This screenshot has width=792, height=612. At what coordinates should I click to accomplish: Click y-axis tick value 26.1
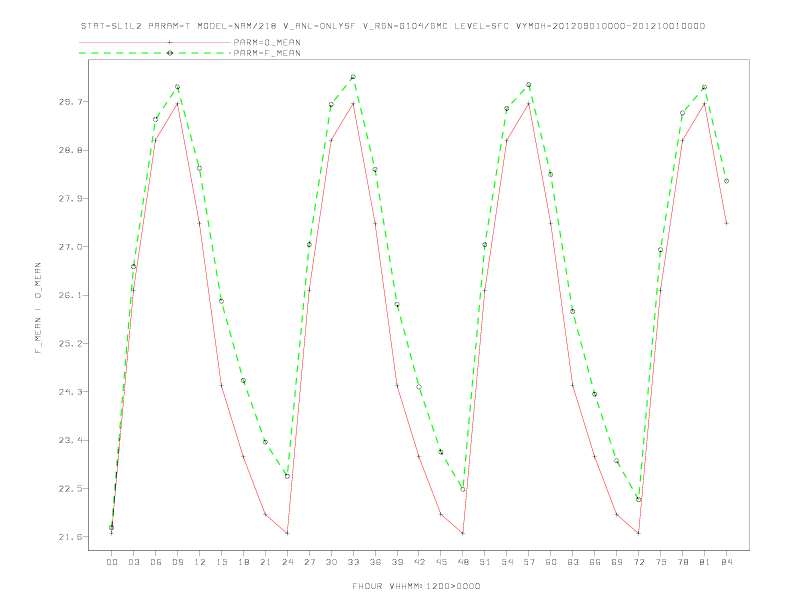pyautogui.click(x=70, y=295)
